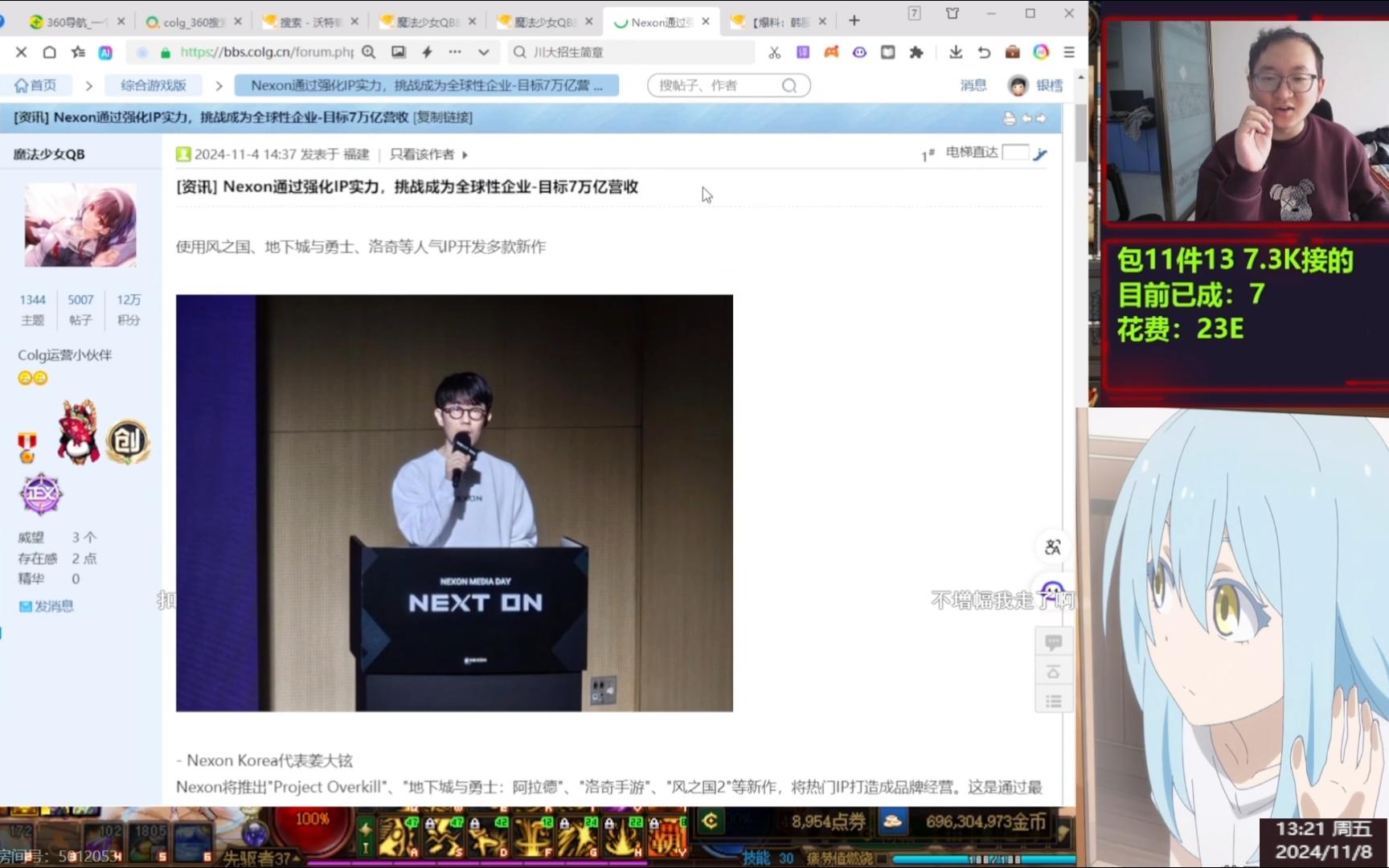Open author 魔法少女QB profile name
Viewport: 1389px width, 868px height.
point(49,154)
